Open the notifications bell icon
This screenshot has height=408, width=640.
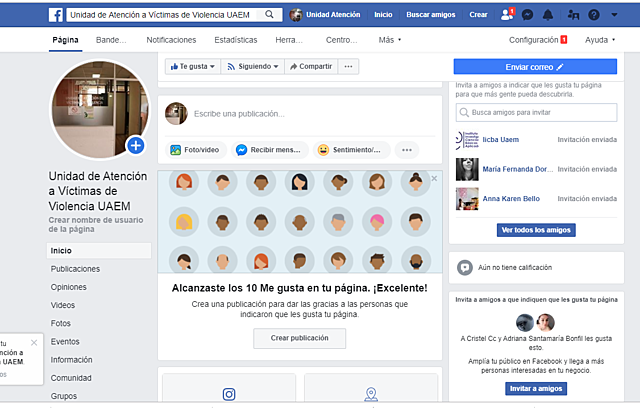click(548, 15)
